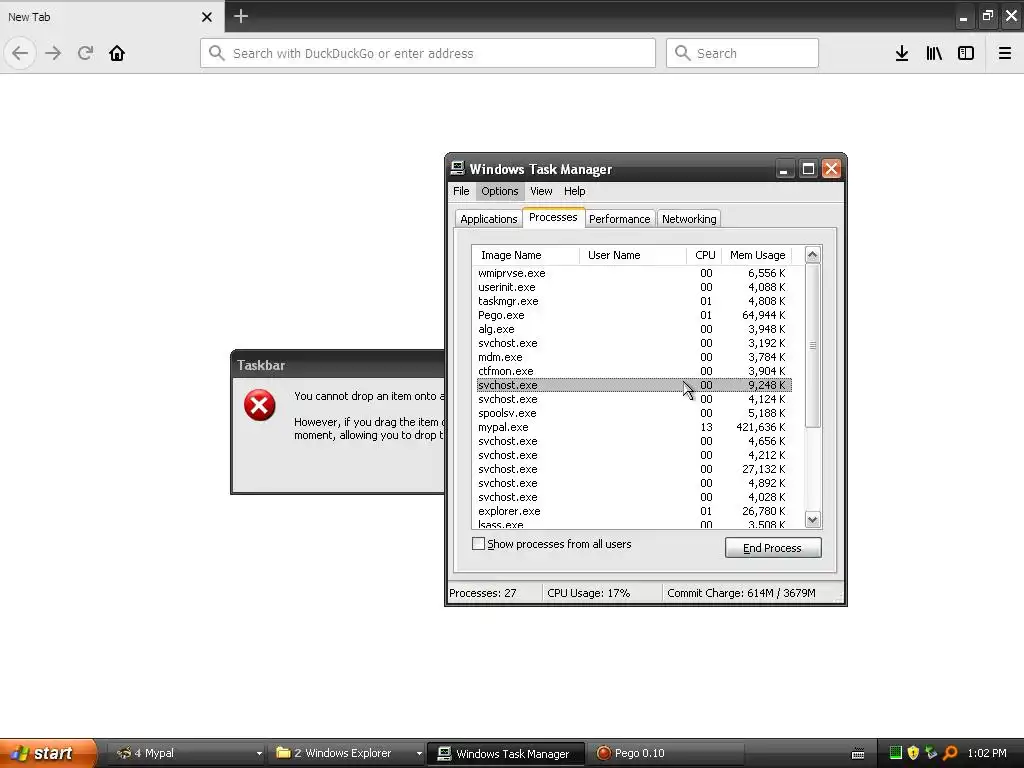Switch to the Applications tab

[x=488, y=219]
